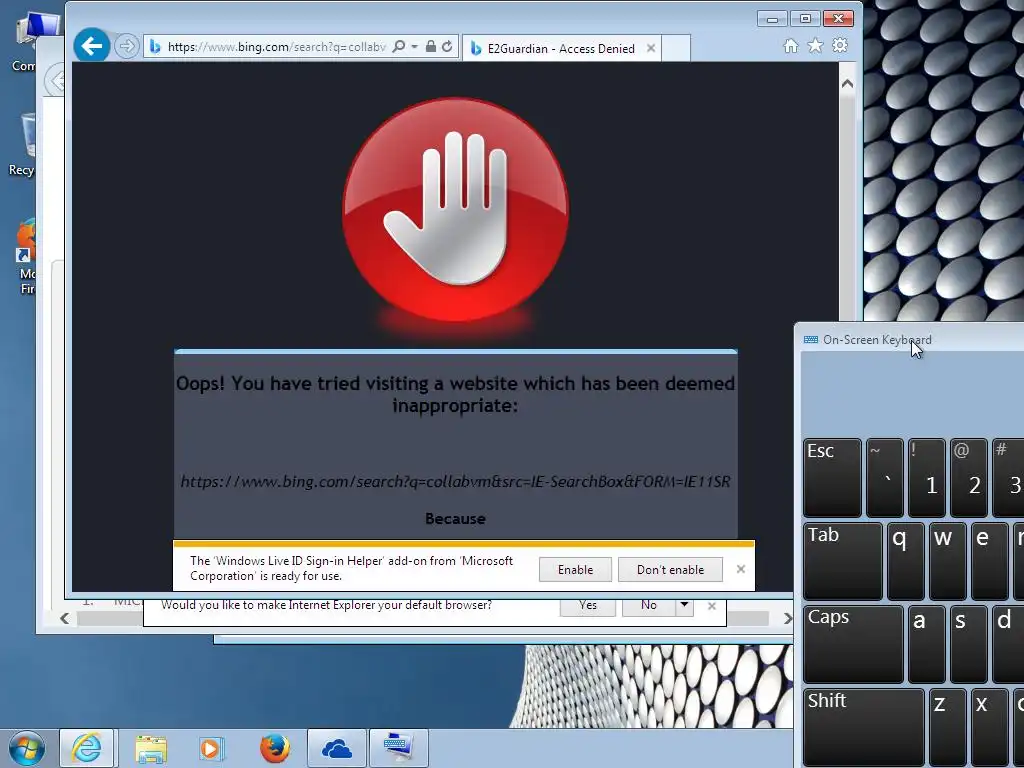Click right arrow of background window's horizontal scrollbar

(x=786, y=618)
